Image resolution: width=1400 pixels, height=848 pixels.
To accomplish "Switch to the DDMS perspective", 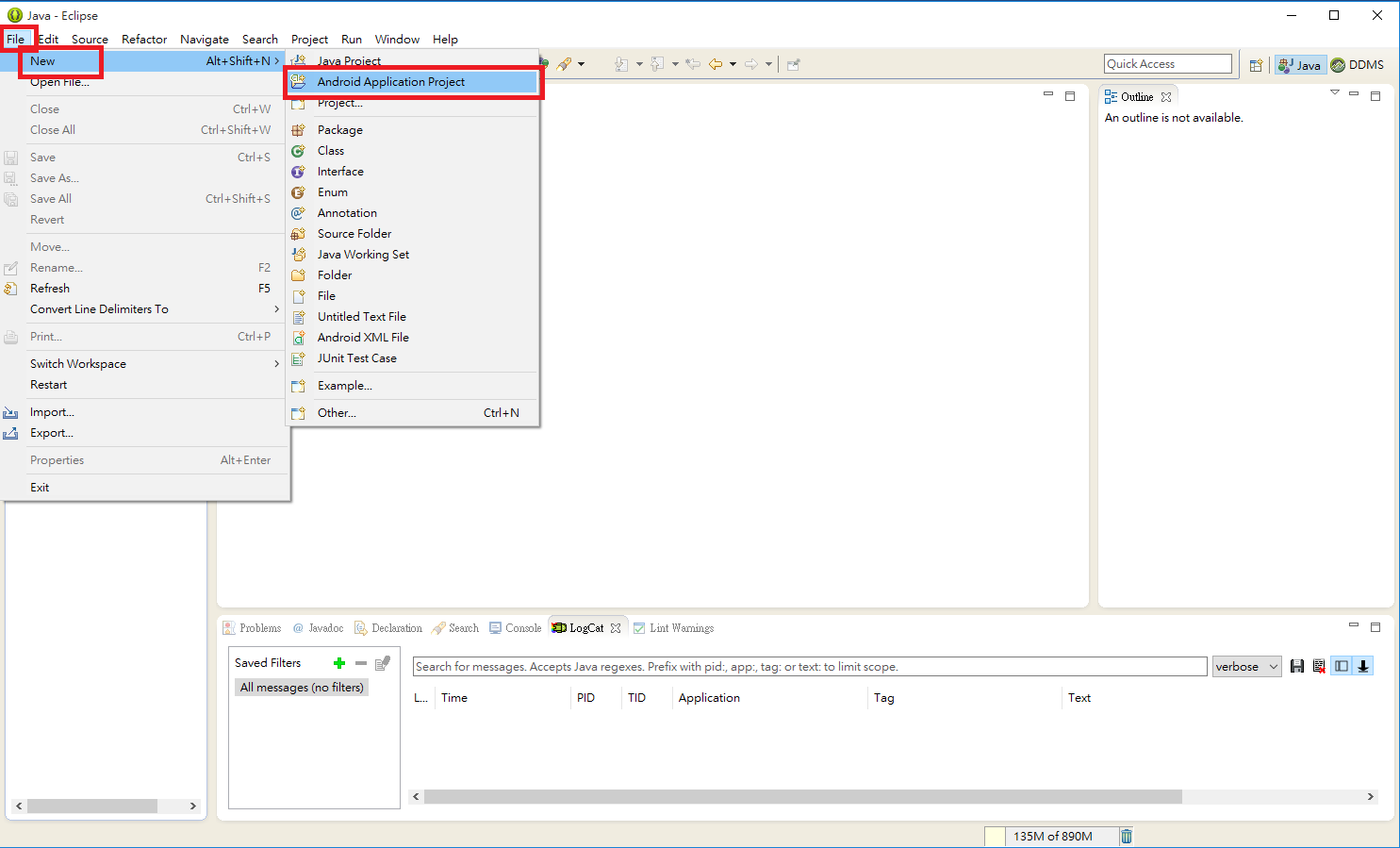I will point(1358,65).
